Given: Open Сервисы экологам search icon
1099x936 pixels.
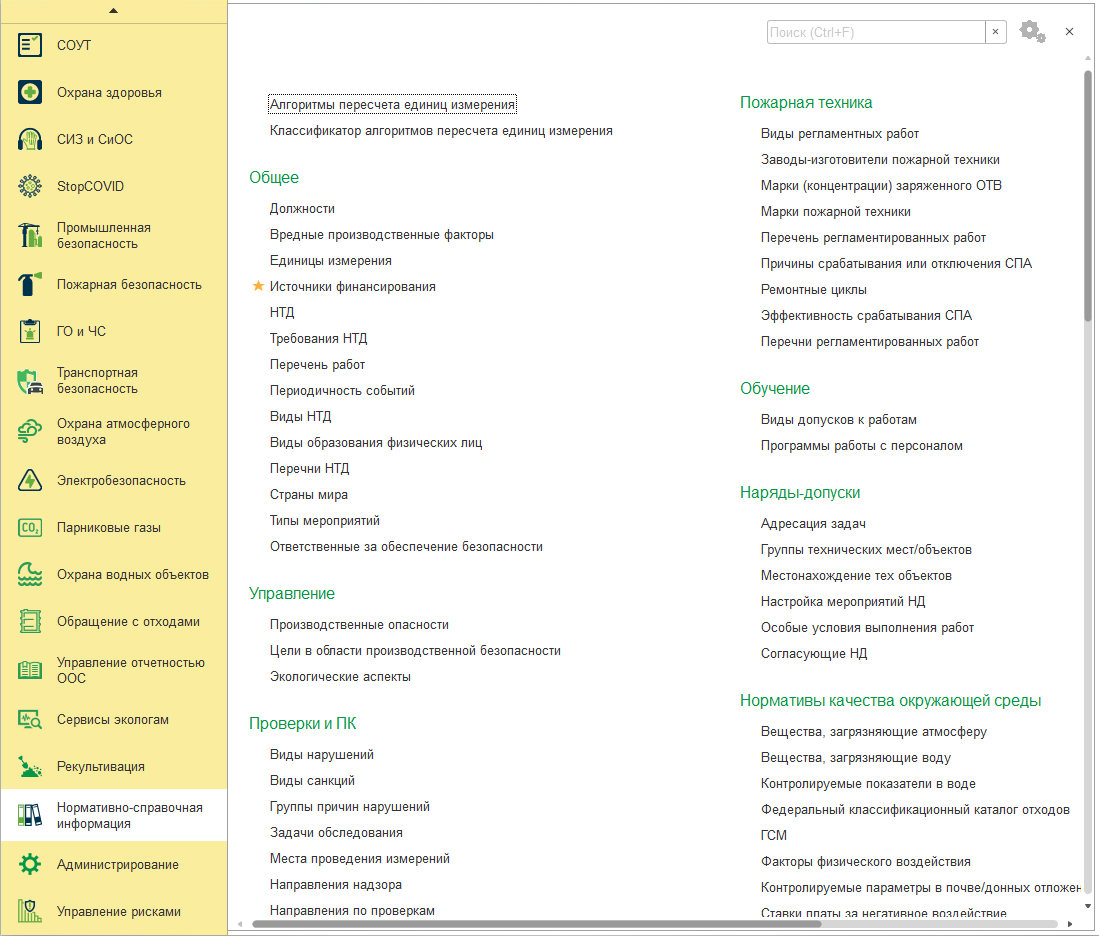Looking at the screenshot, I should coord(29,720).
